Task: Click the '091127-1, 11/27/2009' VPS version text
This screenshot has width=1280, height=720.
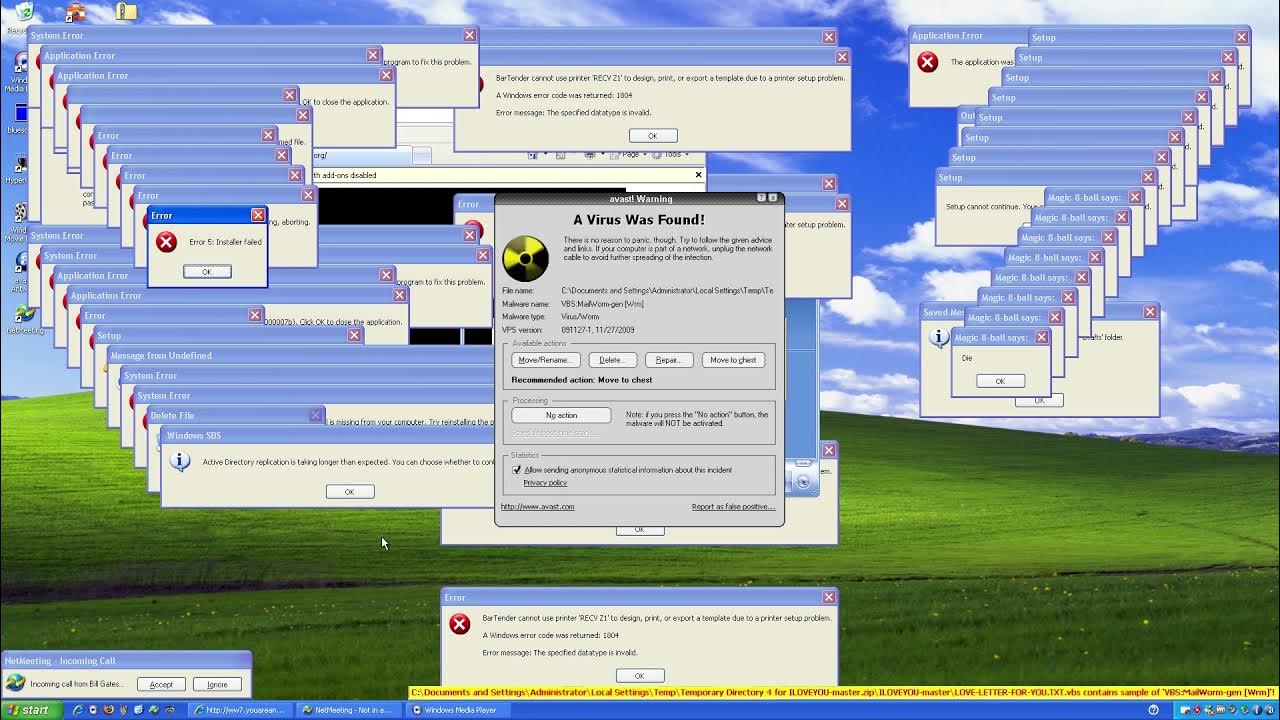Action: [x=597, y=330]
